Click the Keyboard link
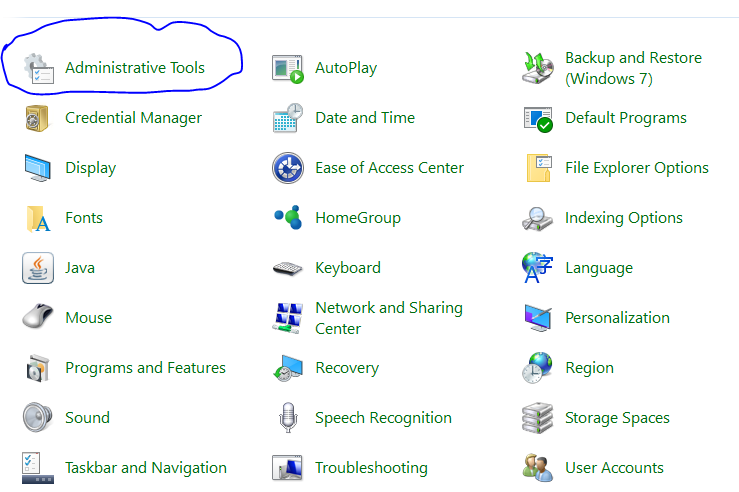 point(348,268)
